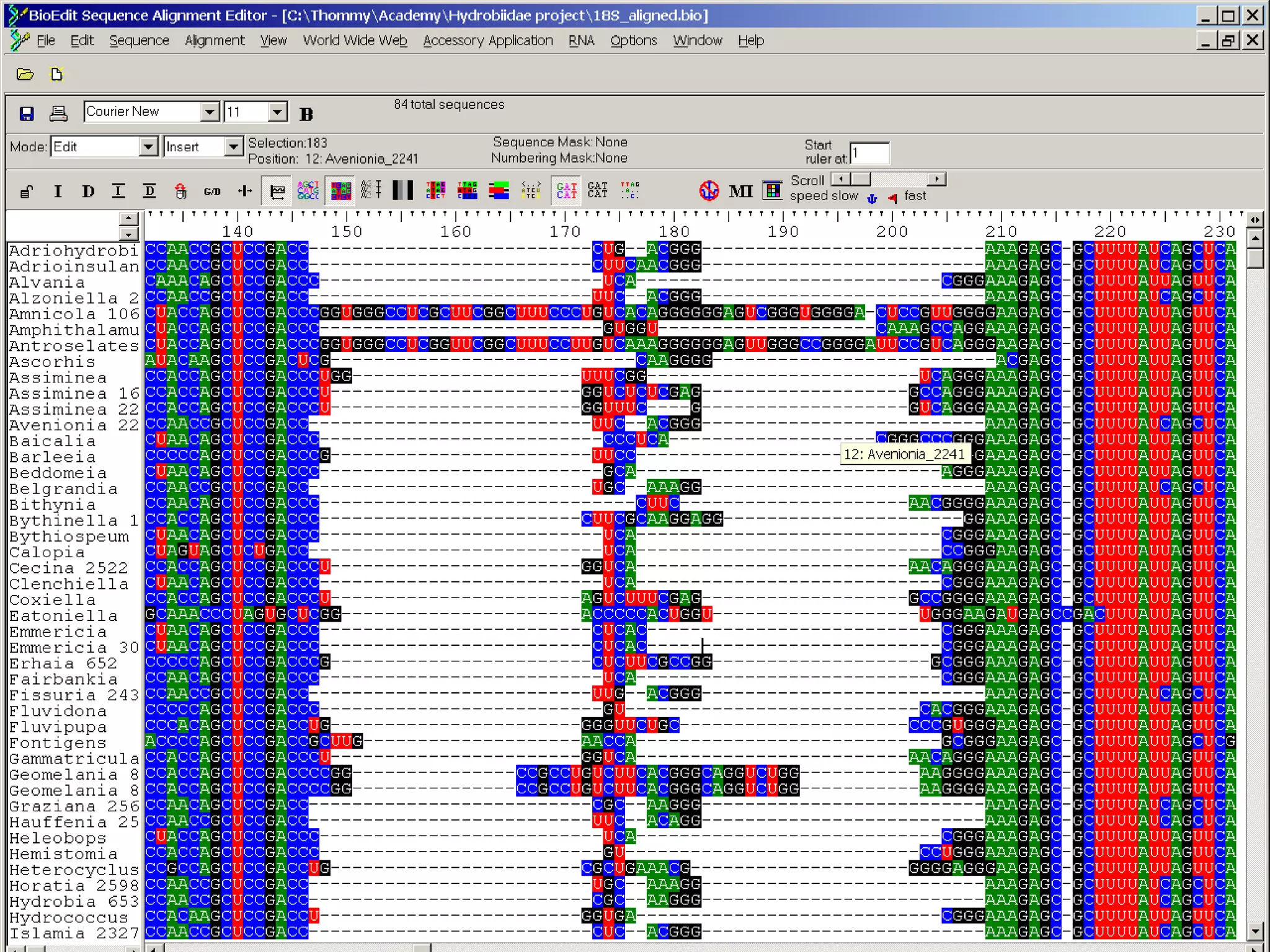Image resolution: width=1270 pixels, height=952 pixels.
Task: Select the Adriohydrobi sequence title
Action: click(x=74, y=250)
